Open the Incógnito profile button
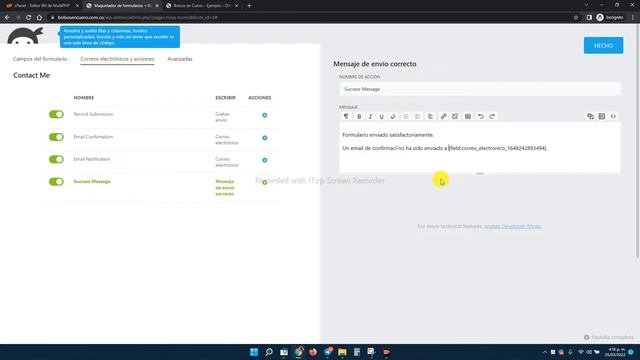The image size is (640, 360). coord(610,18)
